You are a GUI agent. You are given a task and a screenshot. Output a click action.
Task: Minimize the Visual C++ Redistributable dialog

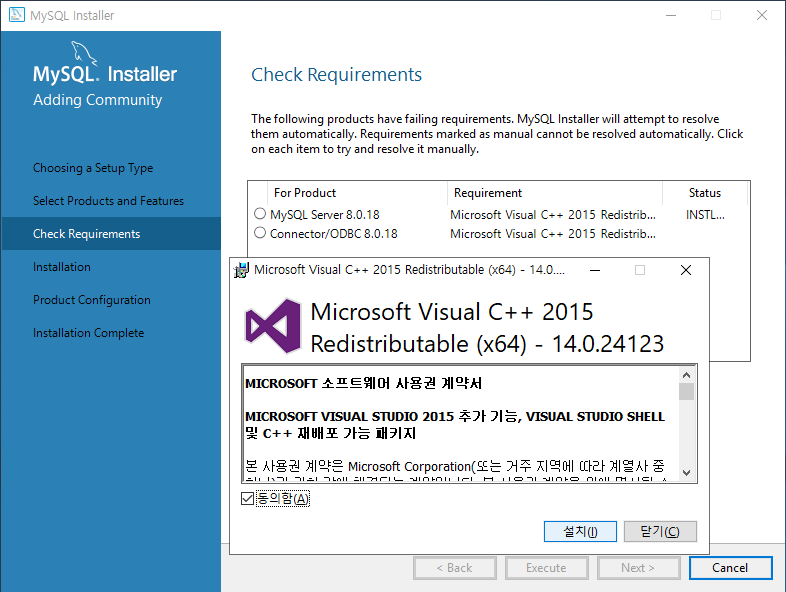click(595, 270)
